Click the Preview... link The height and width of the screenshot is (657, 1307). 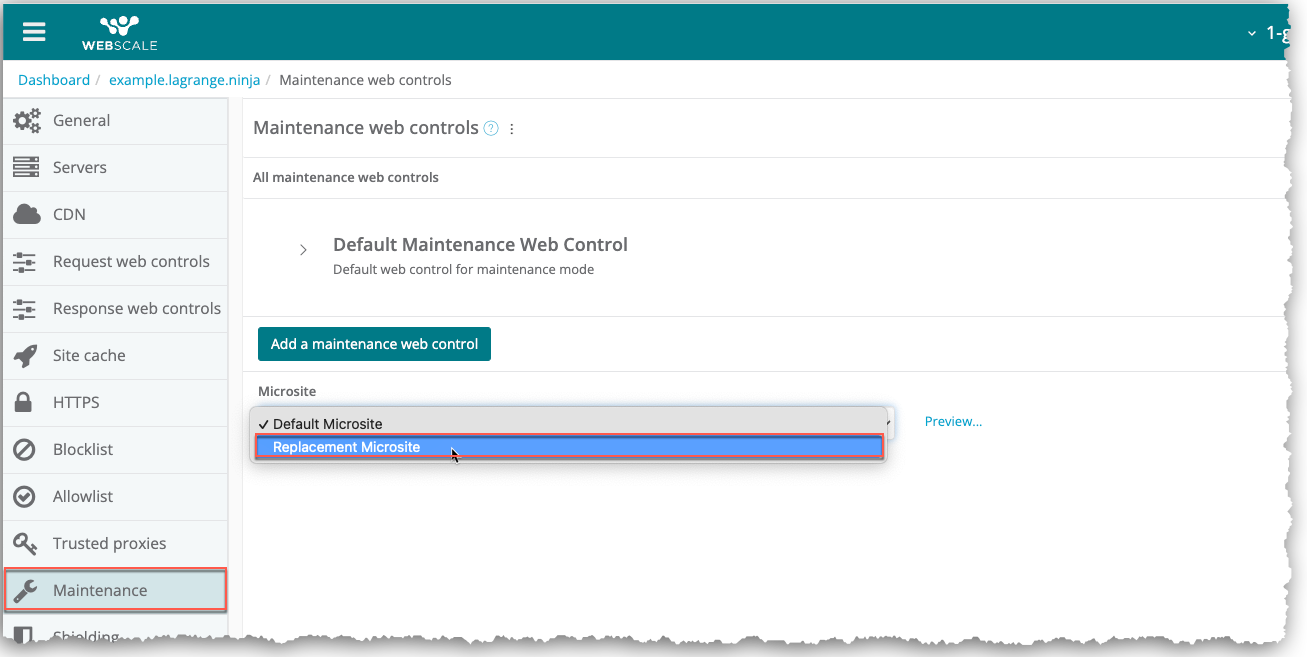(x=953, y=422)
